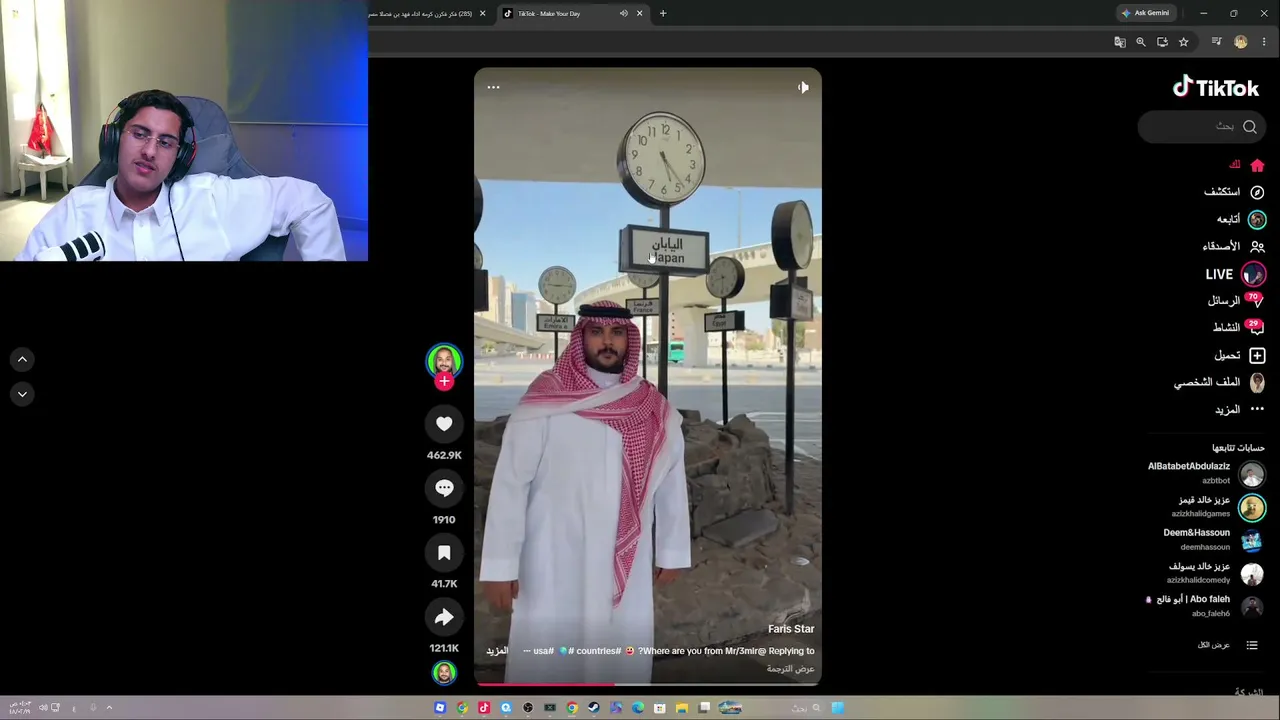
Task: Expand the More (المزيد) sidebar menu
Action: tap(1239, 409)
